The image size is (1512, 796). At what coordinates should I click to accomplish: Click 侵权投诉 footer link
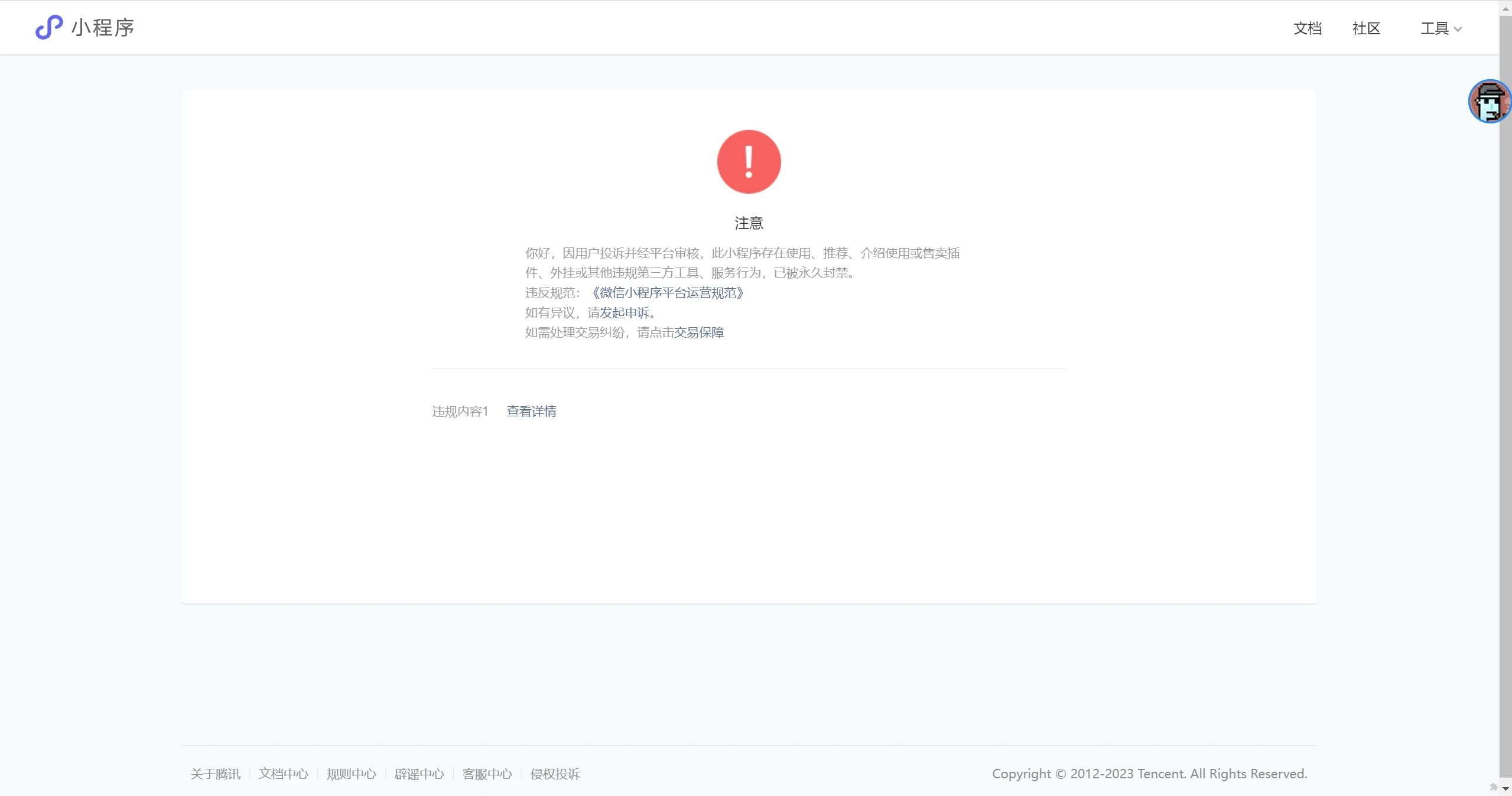[555, 774]
